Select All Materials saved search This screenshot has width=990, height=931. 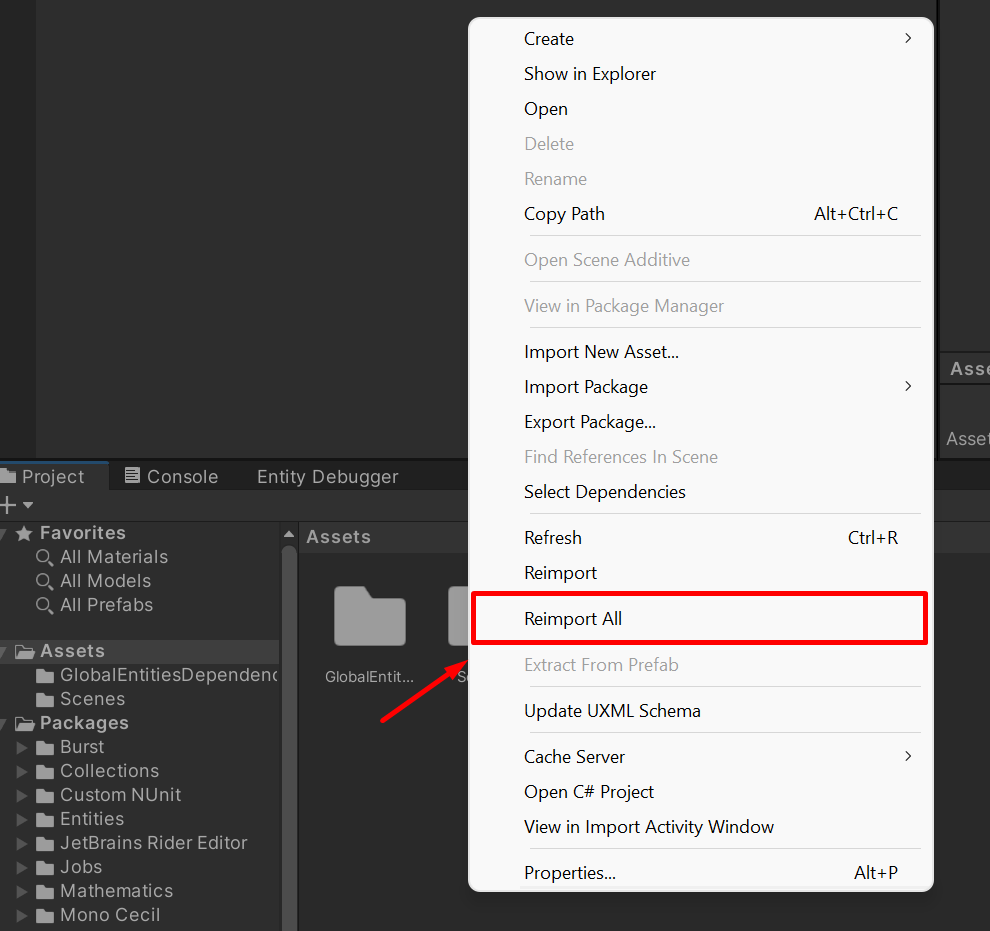coord(114,557)
